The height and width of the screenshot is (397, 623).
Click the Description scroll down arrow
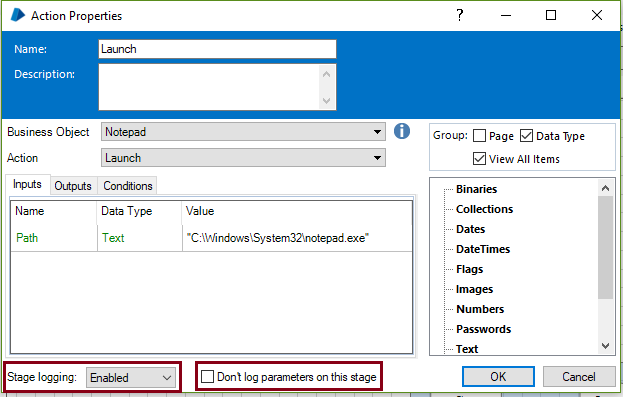pos(327,101)
